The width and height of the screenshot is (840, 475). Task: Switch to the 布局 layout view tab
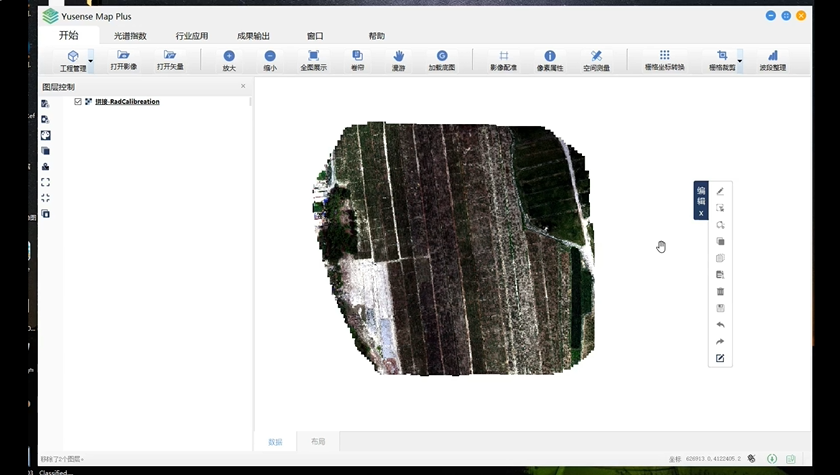pyautogui.click(x=318, y=441)
